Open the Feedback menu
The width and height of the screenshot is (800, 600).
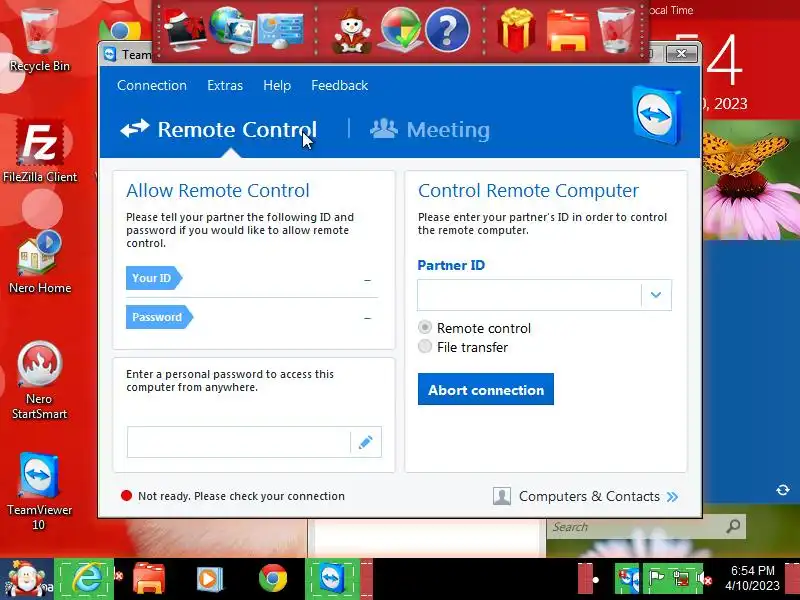(x=339, y=85)
